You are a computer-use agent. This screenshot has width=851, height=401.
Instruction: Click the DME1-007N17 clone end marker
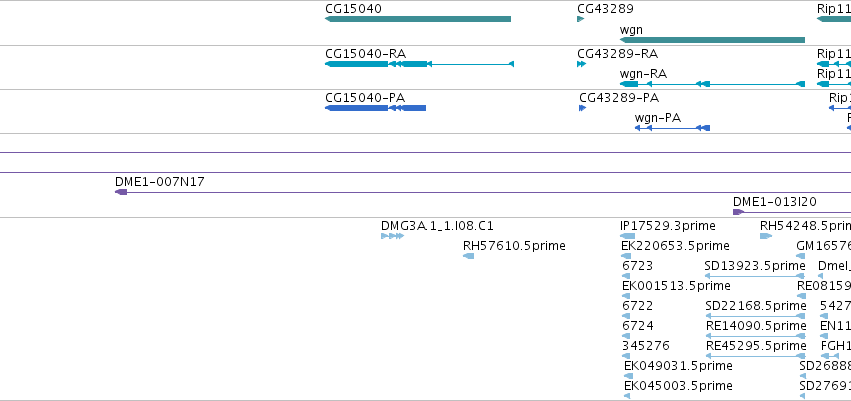(121, 192)
